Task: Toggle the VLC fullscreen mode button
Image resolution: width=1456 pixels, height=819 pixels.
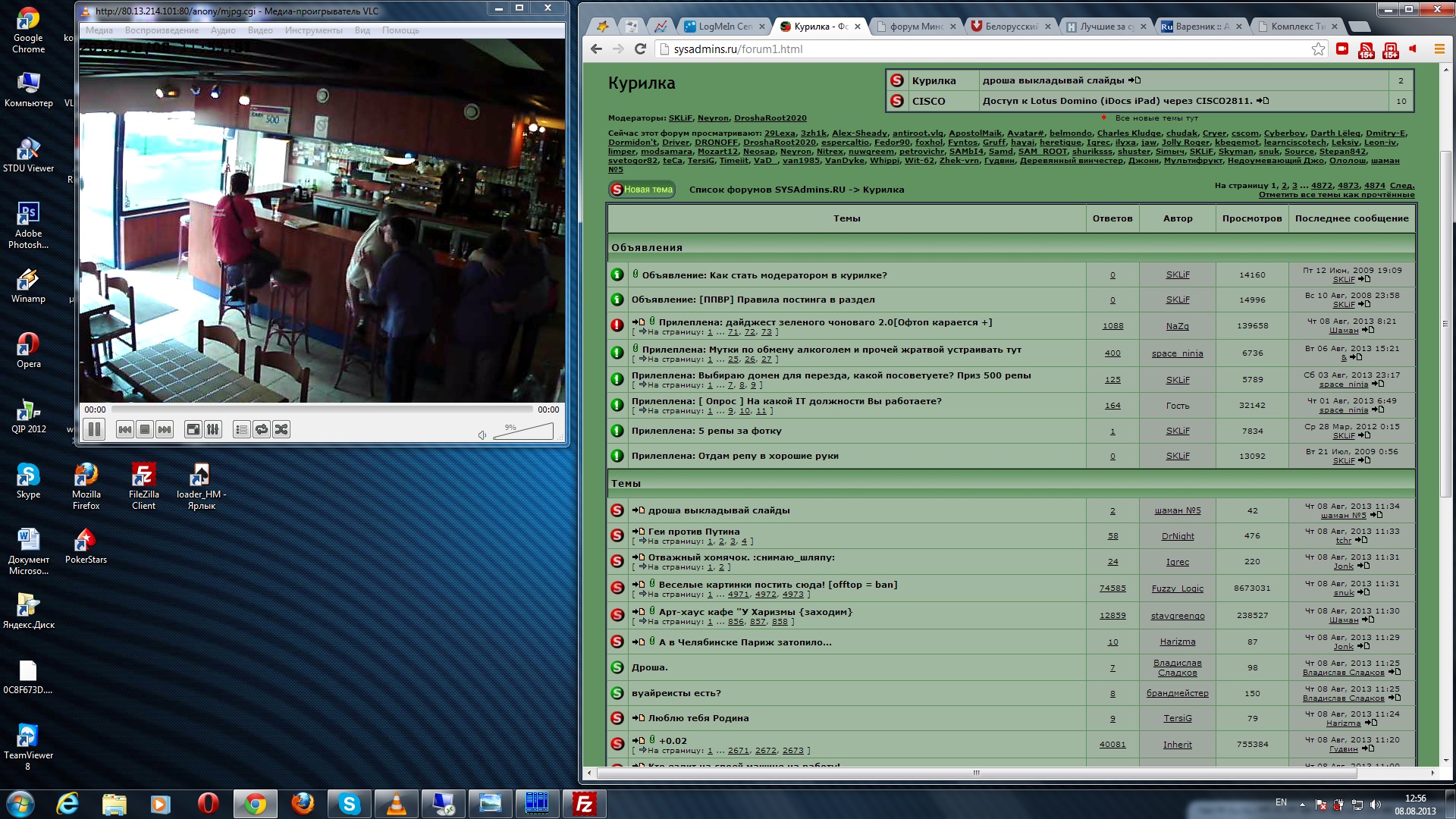Action: (x=193, y=429)
